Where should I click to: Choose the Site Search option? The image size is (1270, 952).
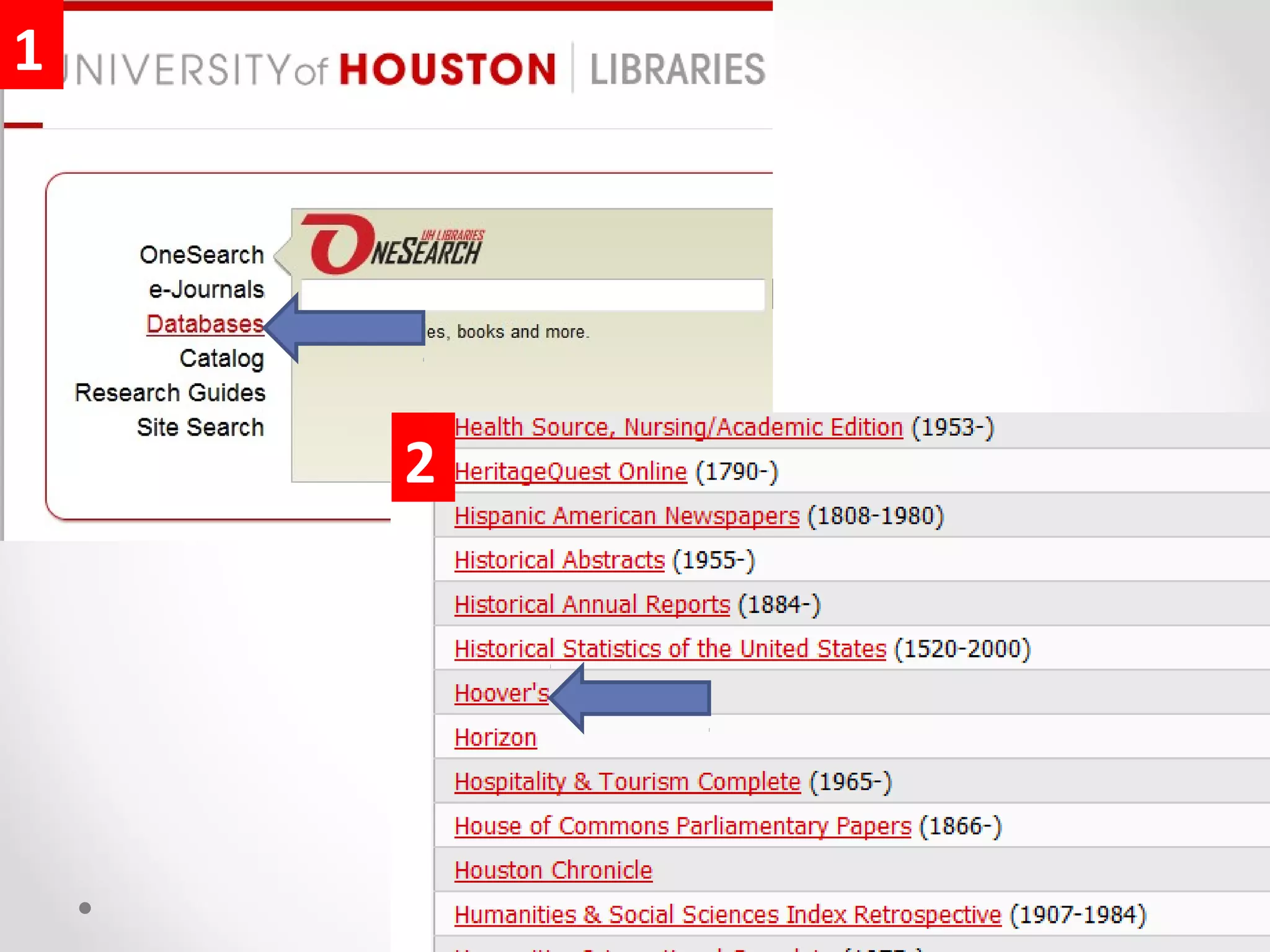200,428
